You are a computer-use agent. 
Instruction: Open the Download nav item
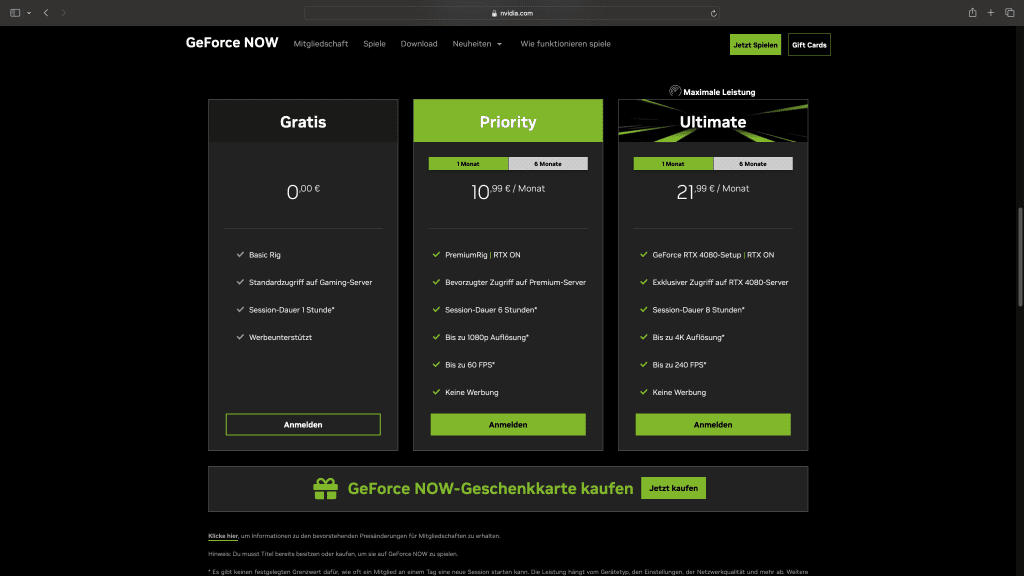click(x=419, y=44)
